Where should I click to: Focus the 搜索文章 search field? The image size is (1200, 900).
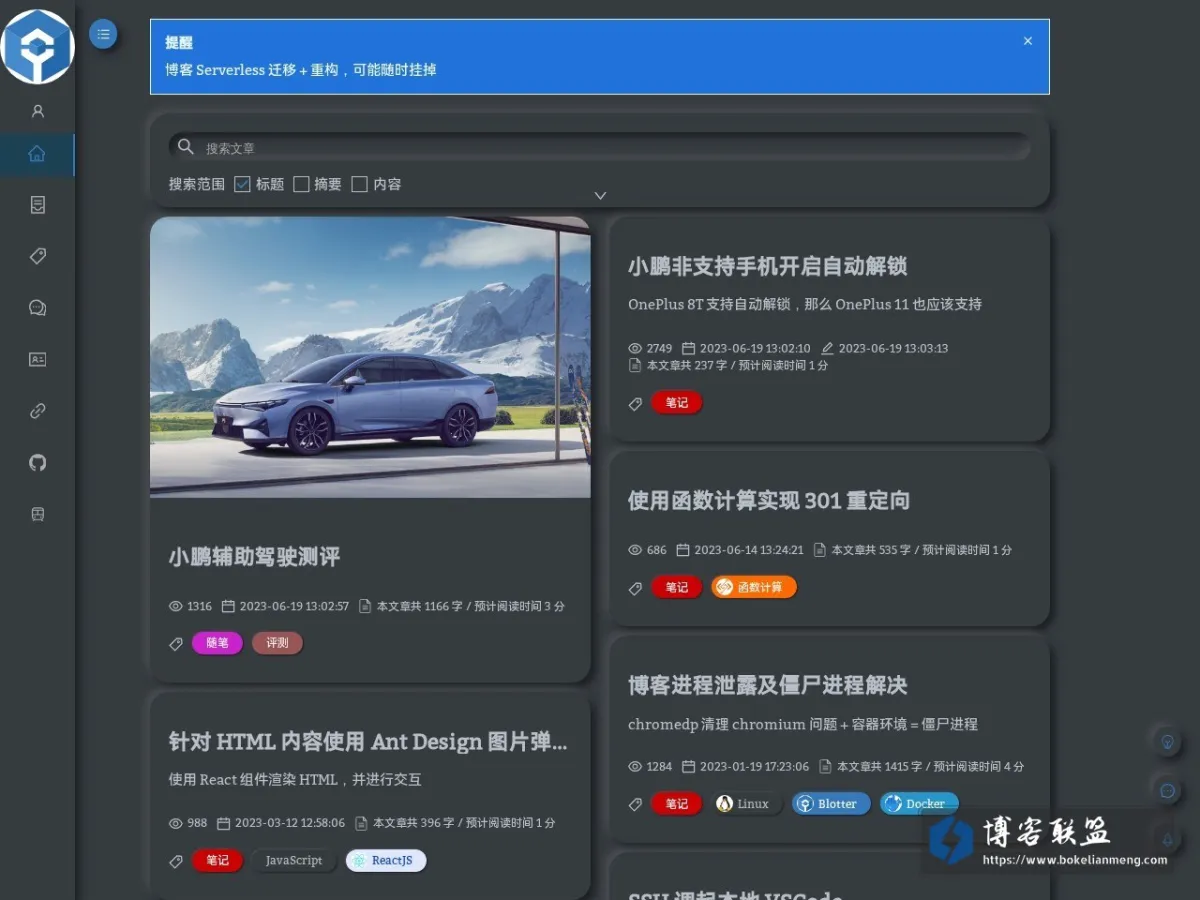pos(600,147)
